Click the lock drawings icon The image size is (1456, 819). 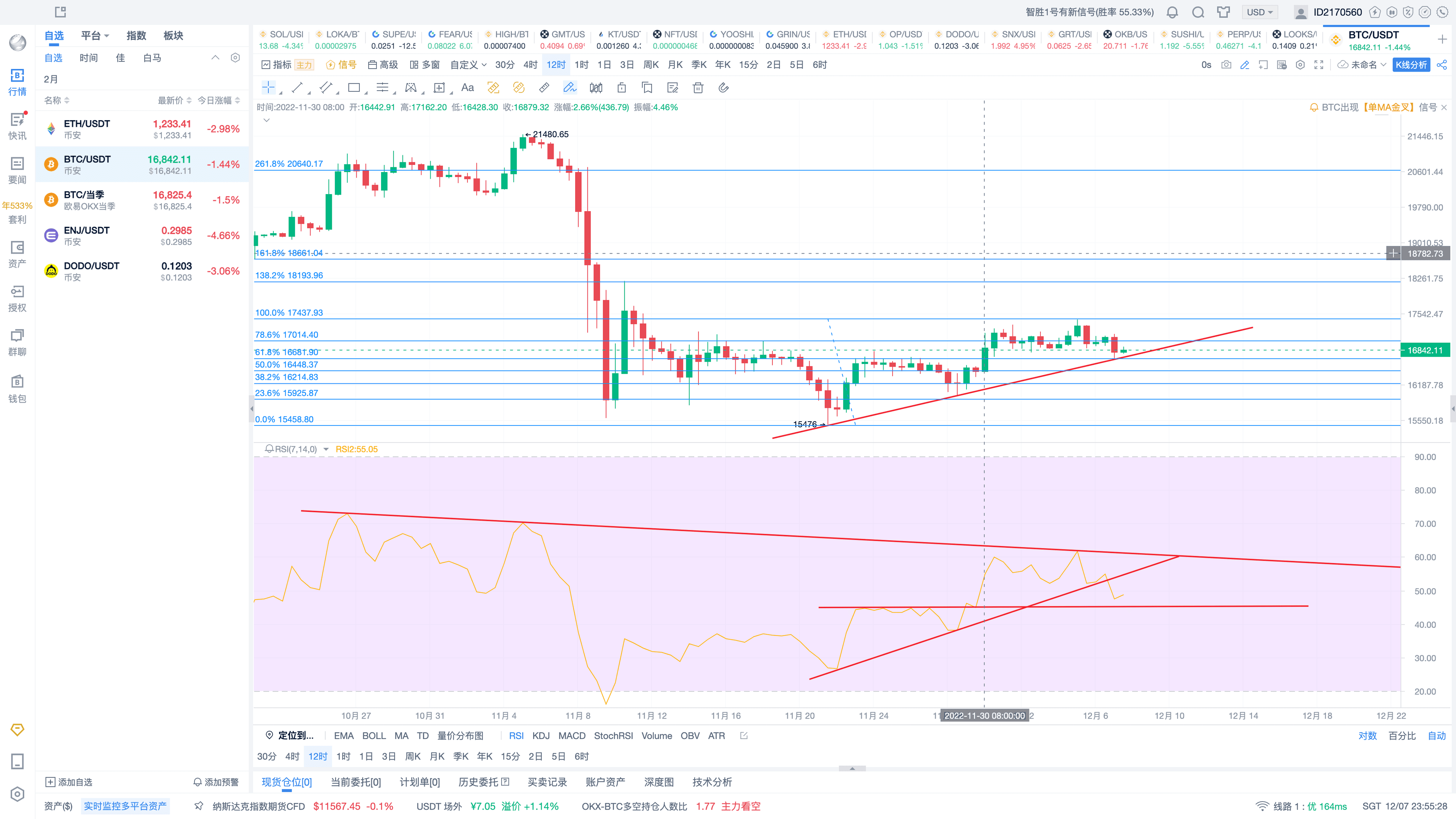(622, 88)
